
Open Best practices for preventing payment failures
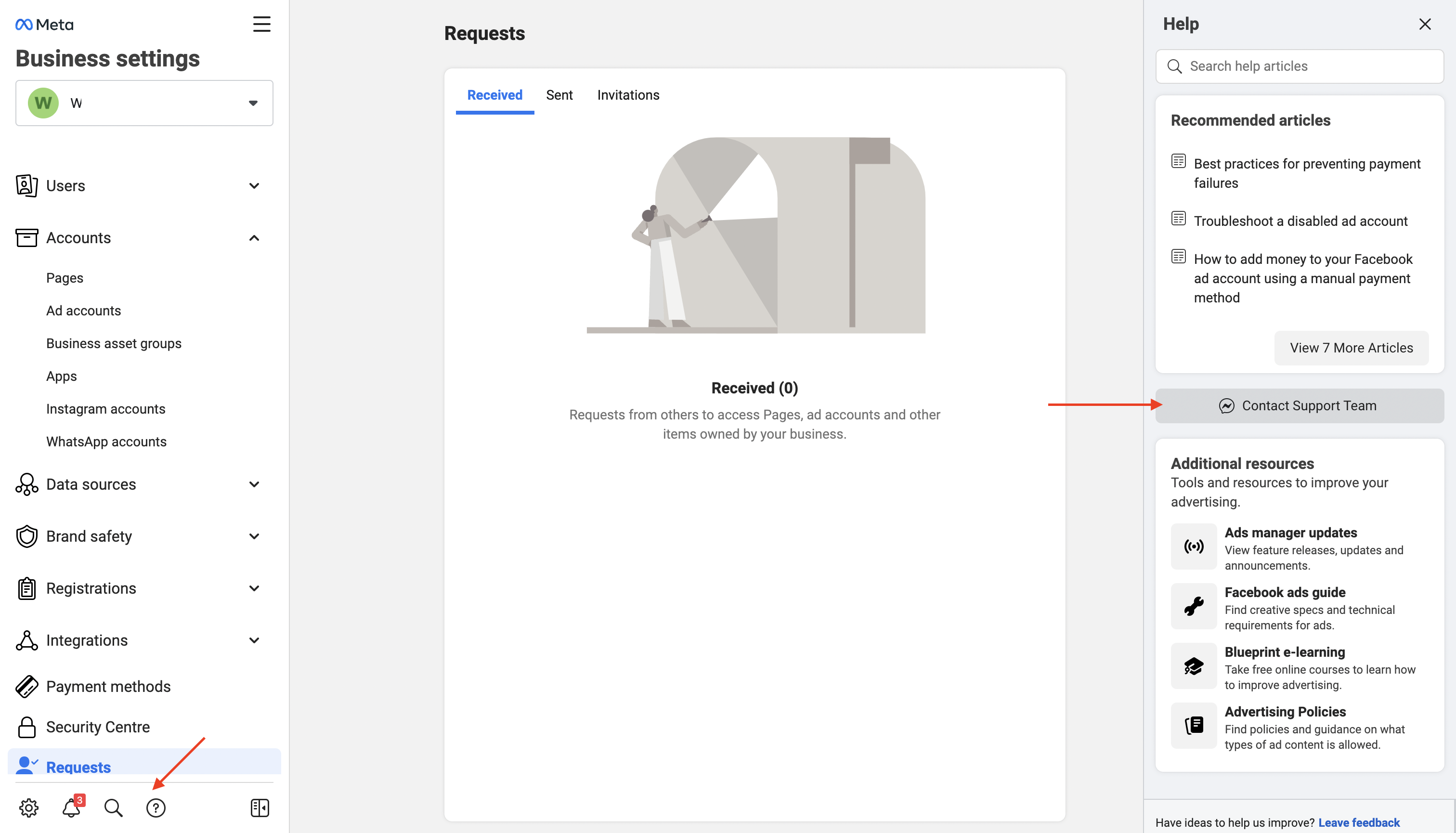[1307, 173]
